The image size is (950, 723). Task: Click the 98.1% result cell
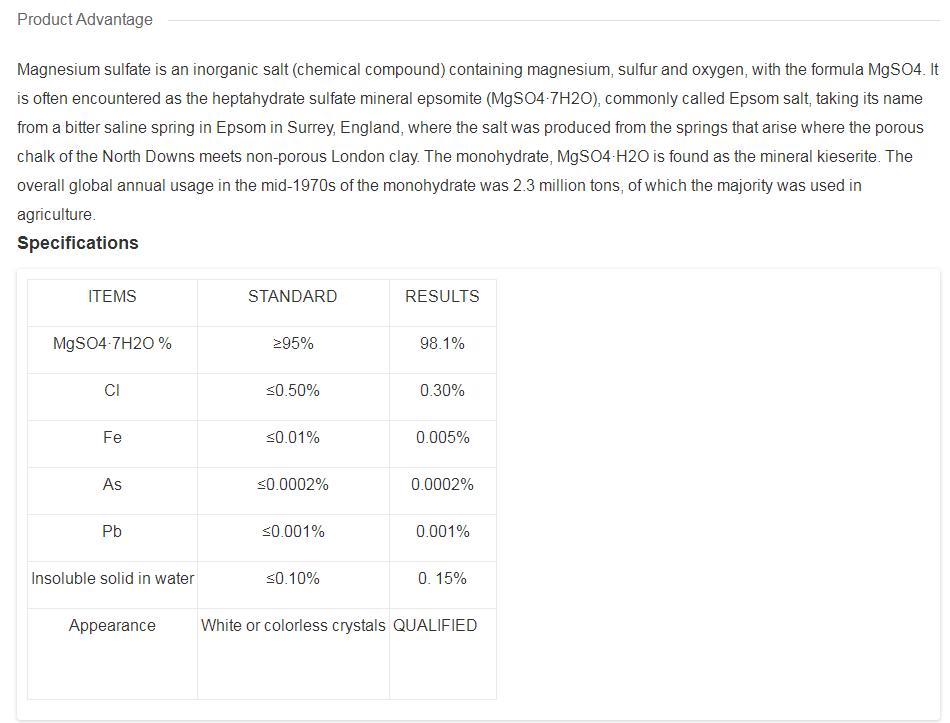click(x=442, y=343)
